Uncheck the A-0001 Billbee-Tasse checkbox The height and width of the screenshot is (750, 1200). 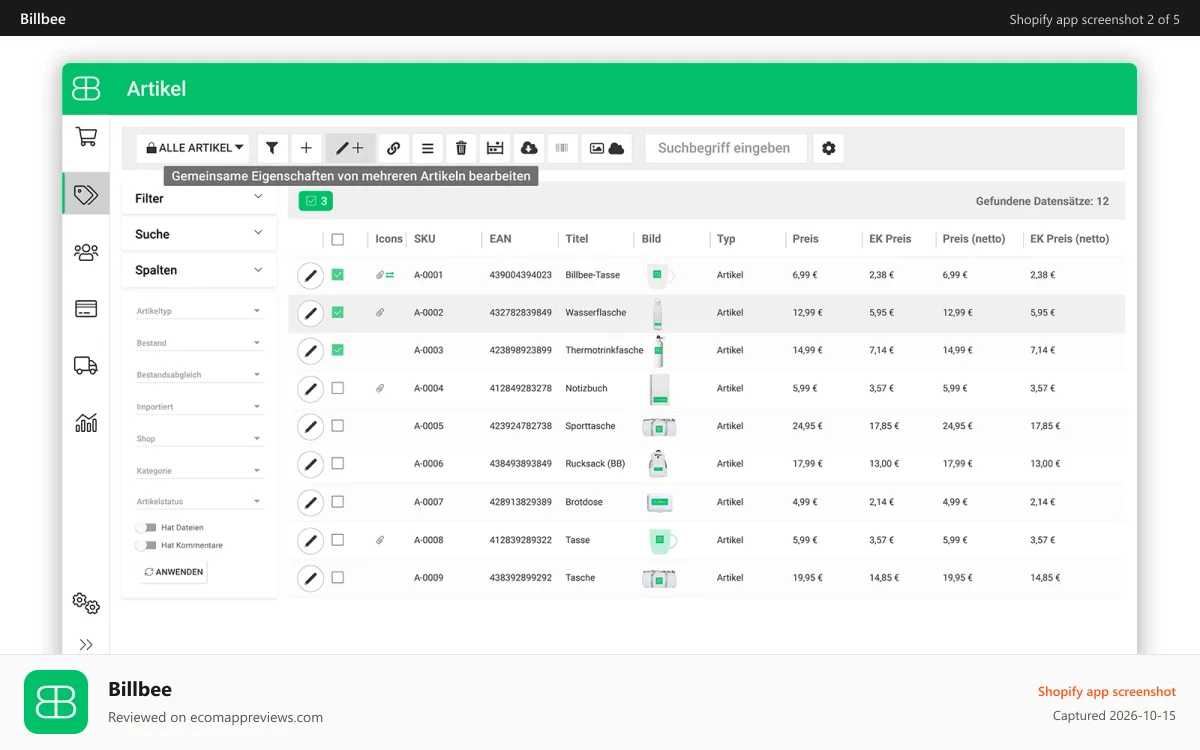pos(337,274)
